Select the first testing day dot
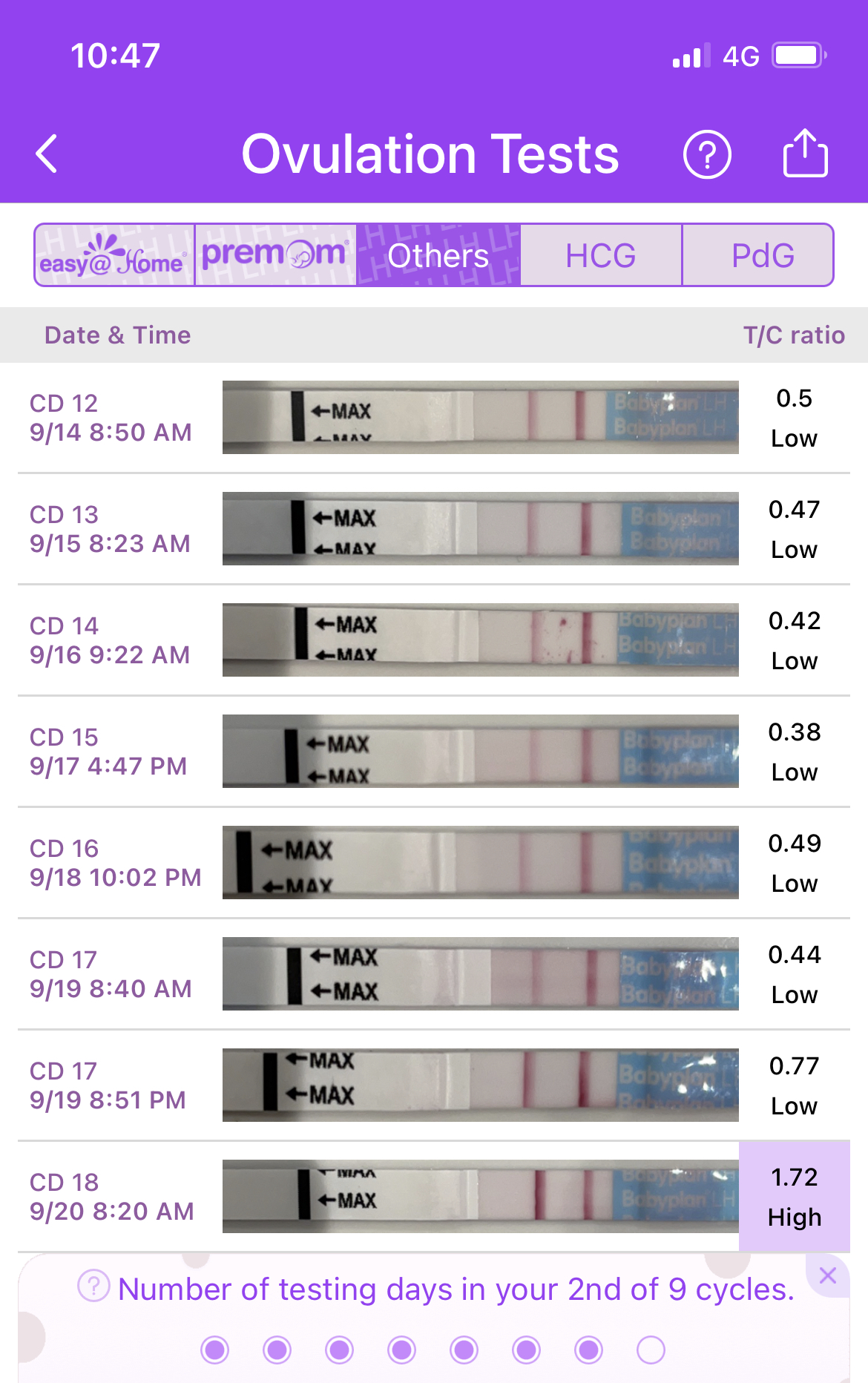This screenshot has height=1383, width=868. tap(215, 1350)
